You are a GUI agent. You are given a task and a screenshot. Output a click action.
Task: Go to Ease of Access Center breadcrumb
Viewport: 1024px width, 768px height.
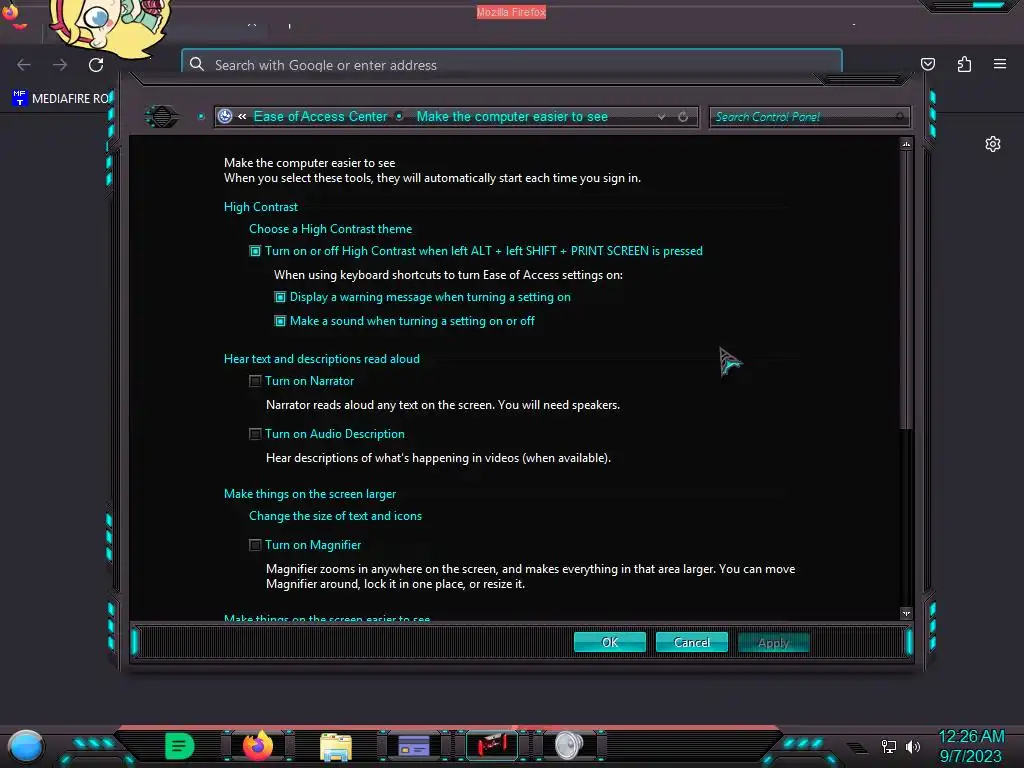click(x=320, y=116)
